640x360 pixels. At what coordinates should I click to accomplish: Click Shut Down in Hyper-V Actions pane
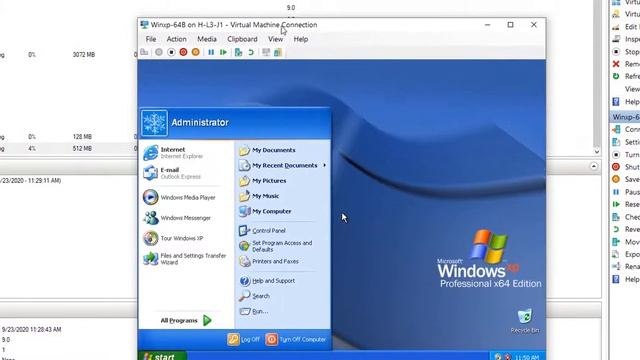point(626,167)
